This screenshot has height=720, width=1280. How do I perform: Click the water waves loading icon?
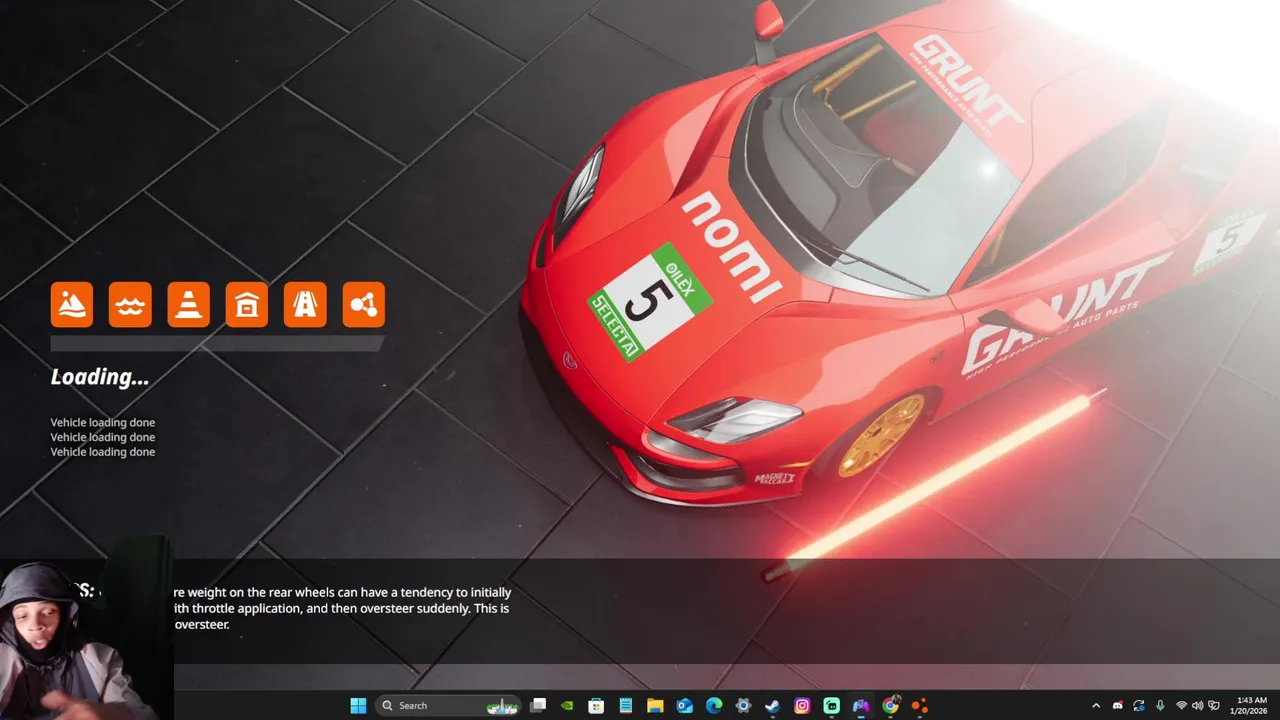click(x=130, y=304)
